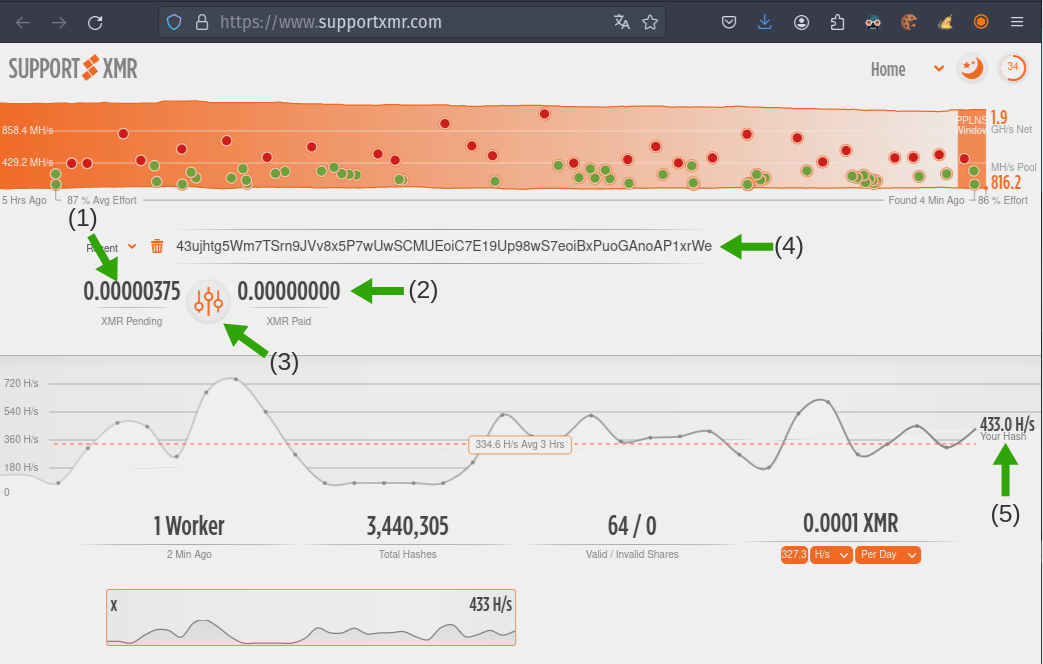Screen dimensions: 1043x664
Task: Click the wallet address input field
Action: tap(444, 246)
